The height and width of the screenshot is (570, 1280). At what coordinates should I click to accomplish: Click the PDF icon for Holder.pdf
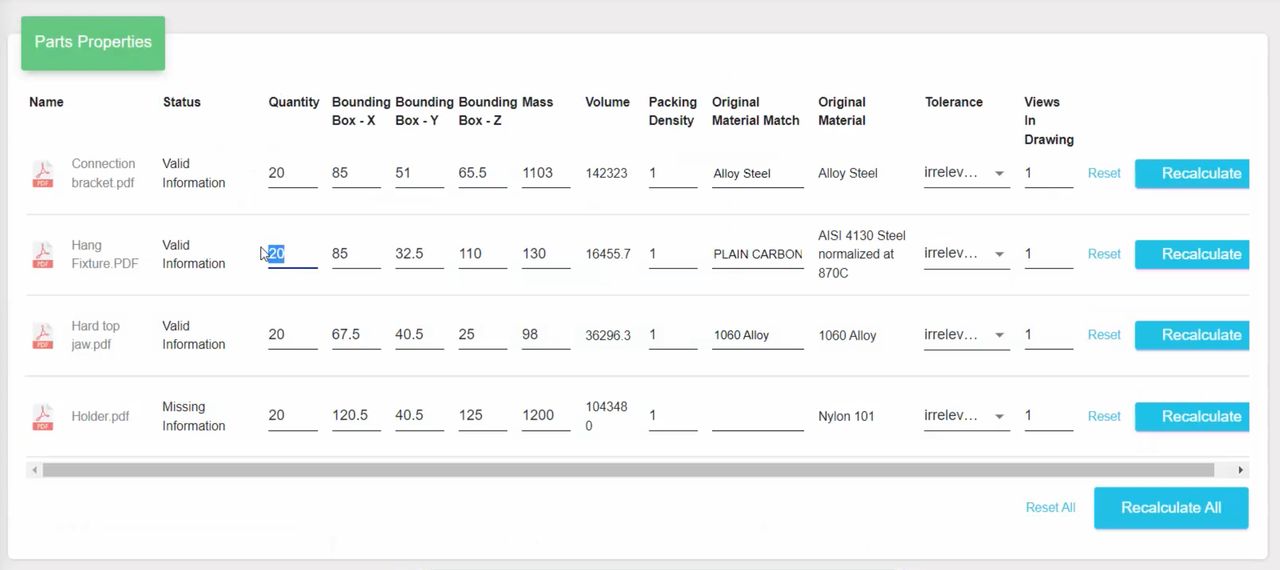tap(43, 417)
